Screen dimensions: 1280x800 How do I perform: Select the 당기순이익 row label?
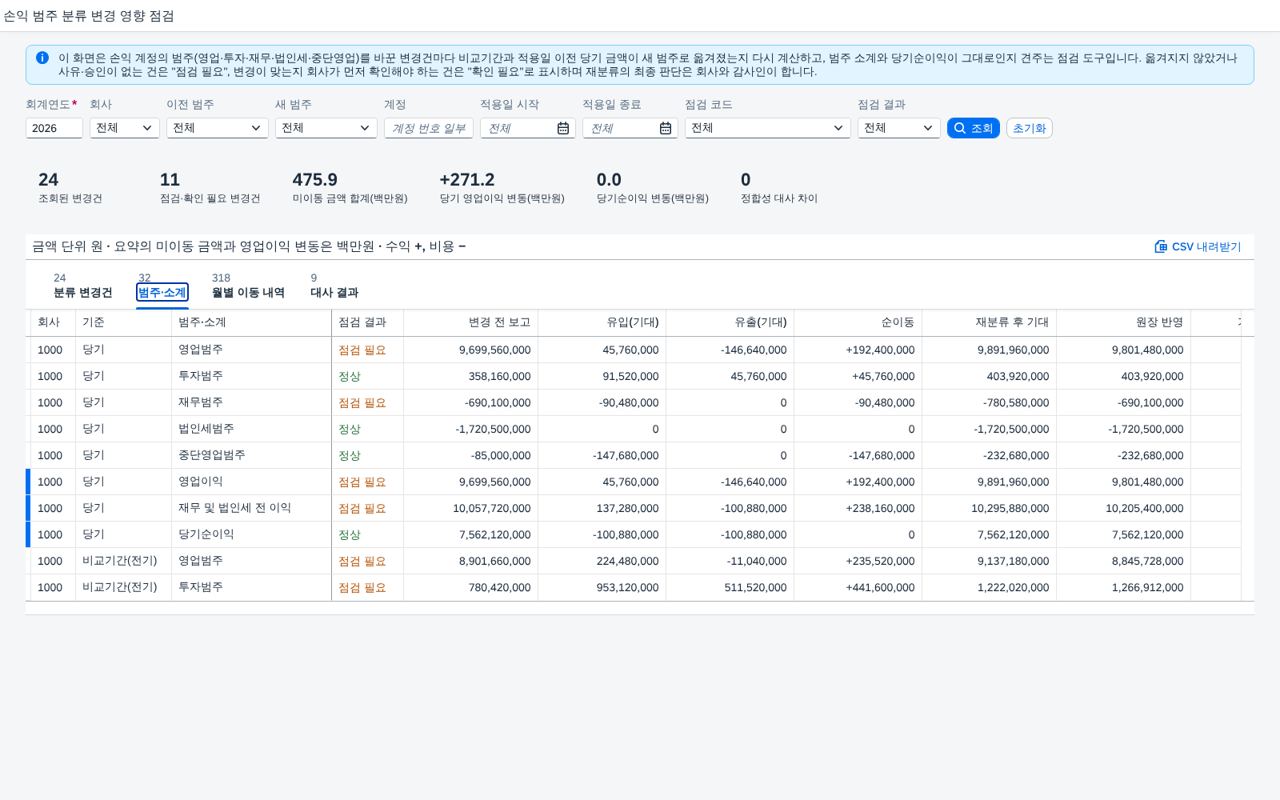pos(206,534)
